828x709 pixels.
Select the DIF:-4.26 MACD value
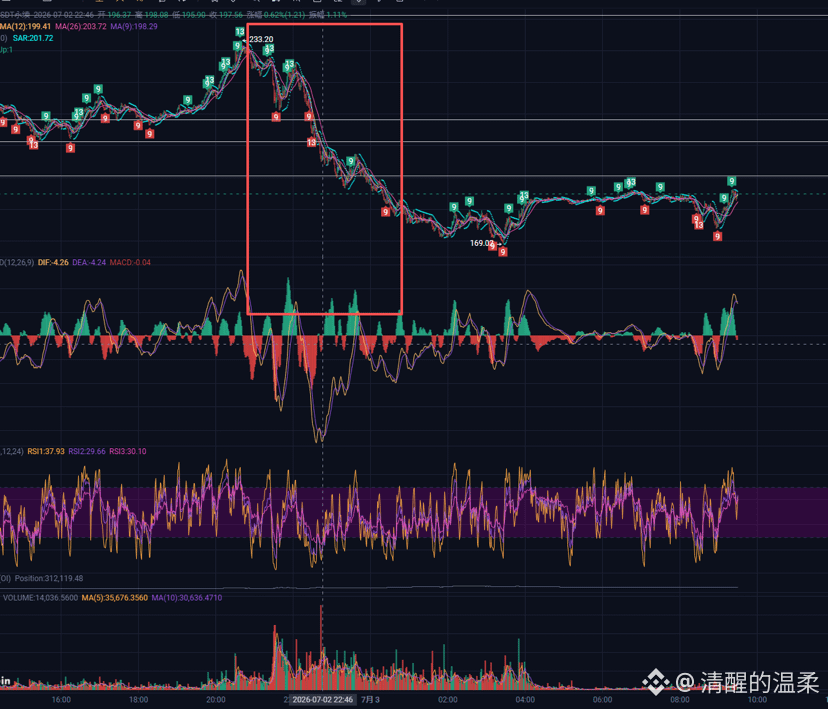point(53,262)
